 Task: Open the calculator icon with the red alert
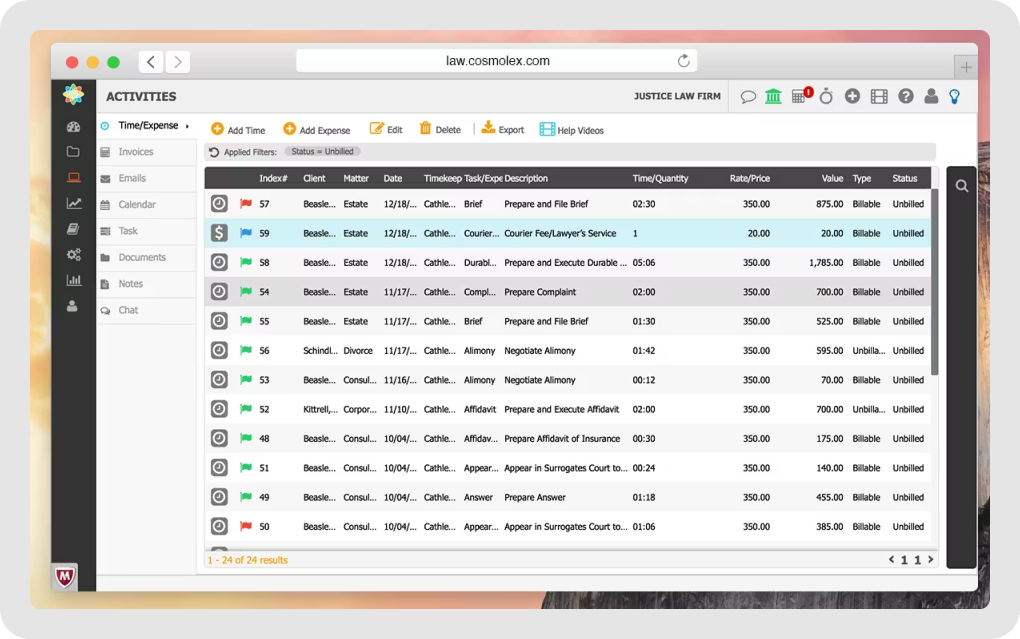click(x=801, y=96)
